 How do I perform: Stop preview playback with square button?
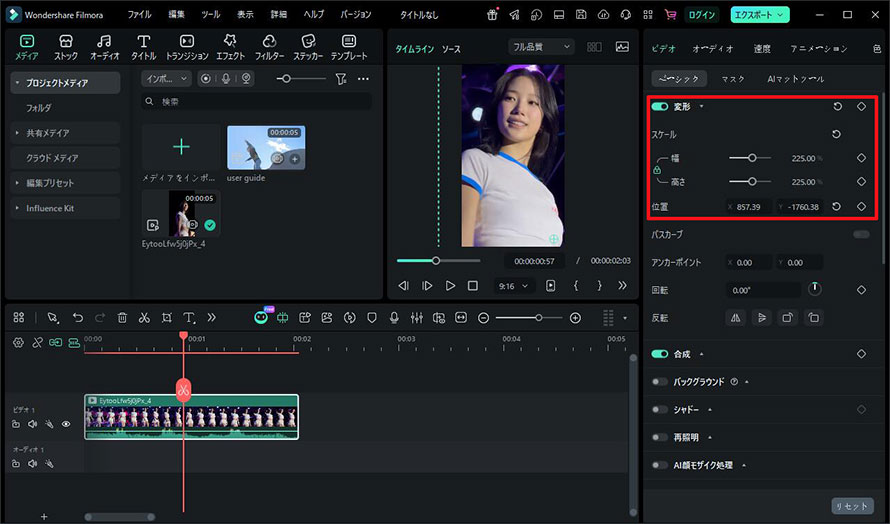tap(472, 286)
